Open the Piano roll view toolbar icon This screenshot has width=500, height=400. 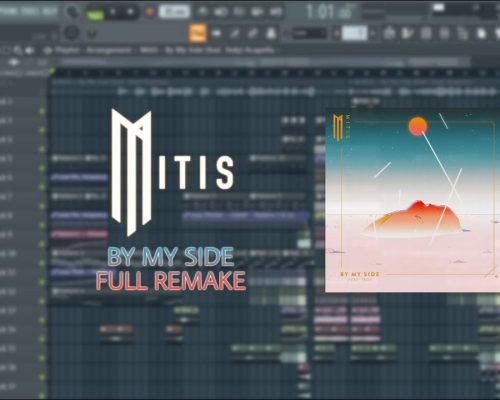[x=407, y=33]
